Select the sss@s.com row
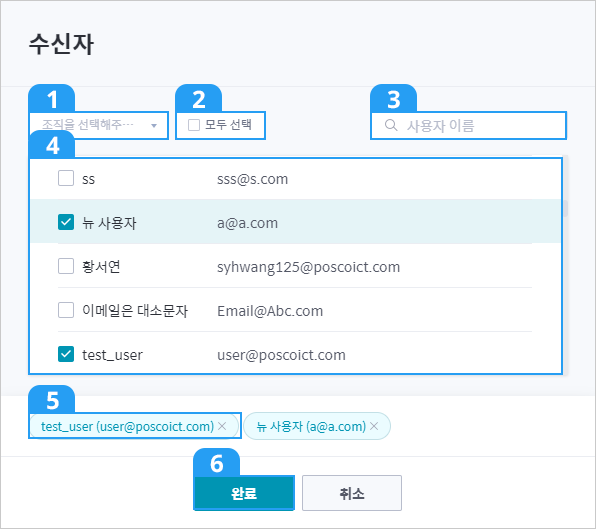 click(x=295, y=179)
